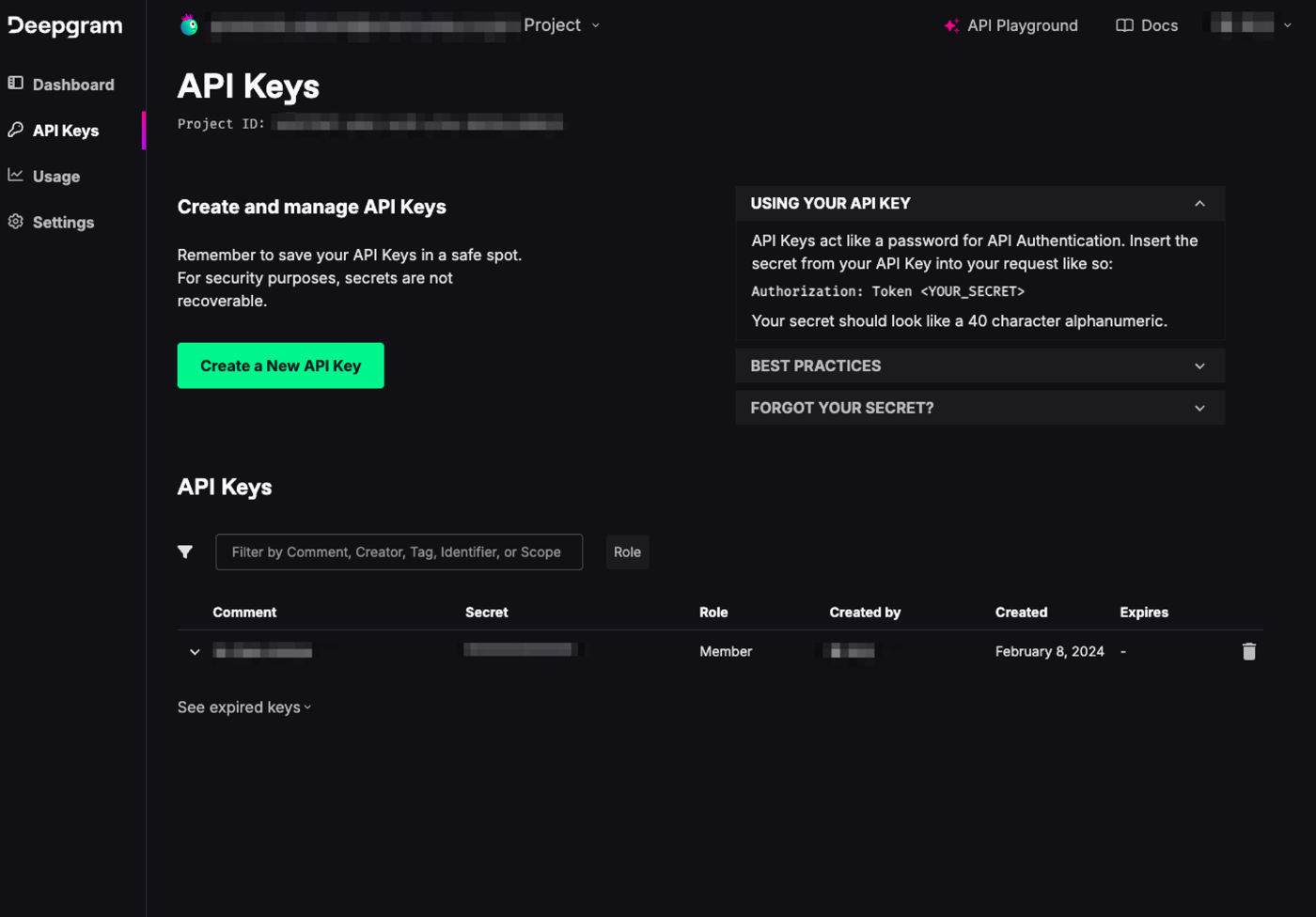Click the Dashboard panel icon

tap(16, 83)
